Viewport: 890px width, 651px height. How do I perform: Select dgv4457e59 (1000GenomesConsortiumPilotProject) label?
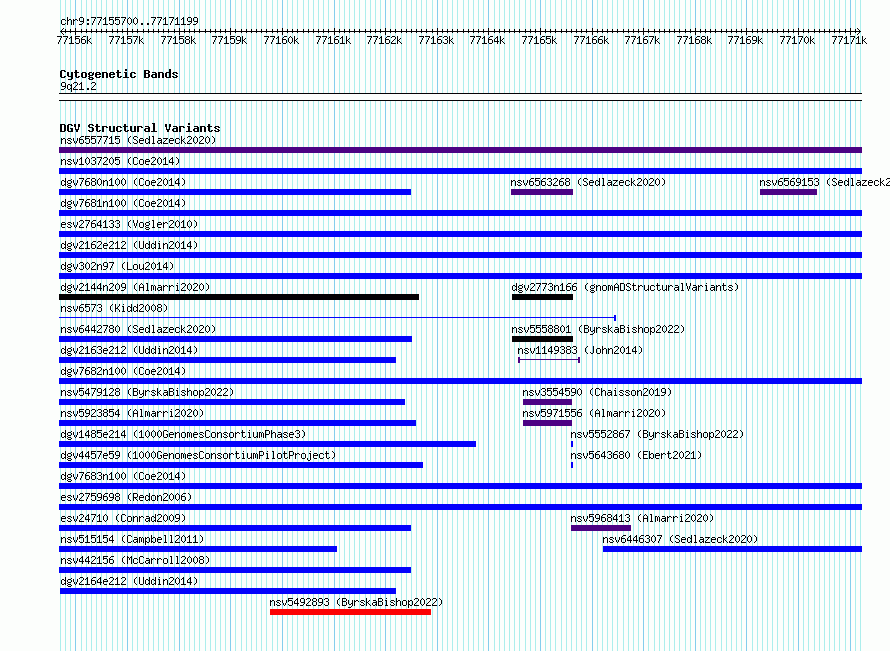pyautogui.click(x=198, y=455)
